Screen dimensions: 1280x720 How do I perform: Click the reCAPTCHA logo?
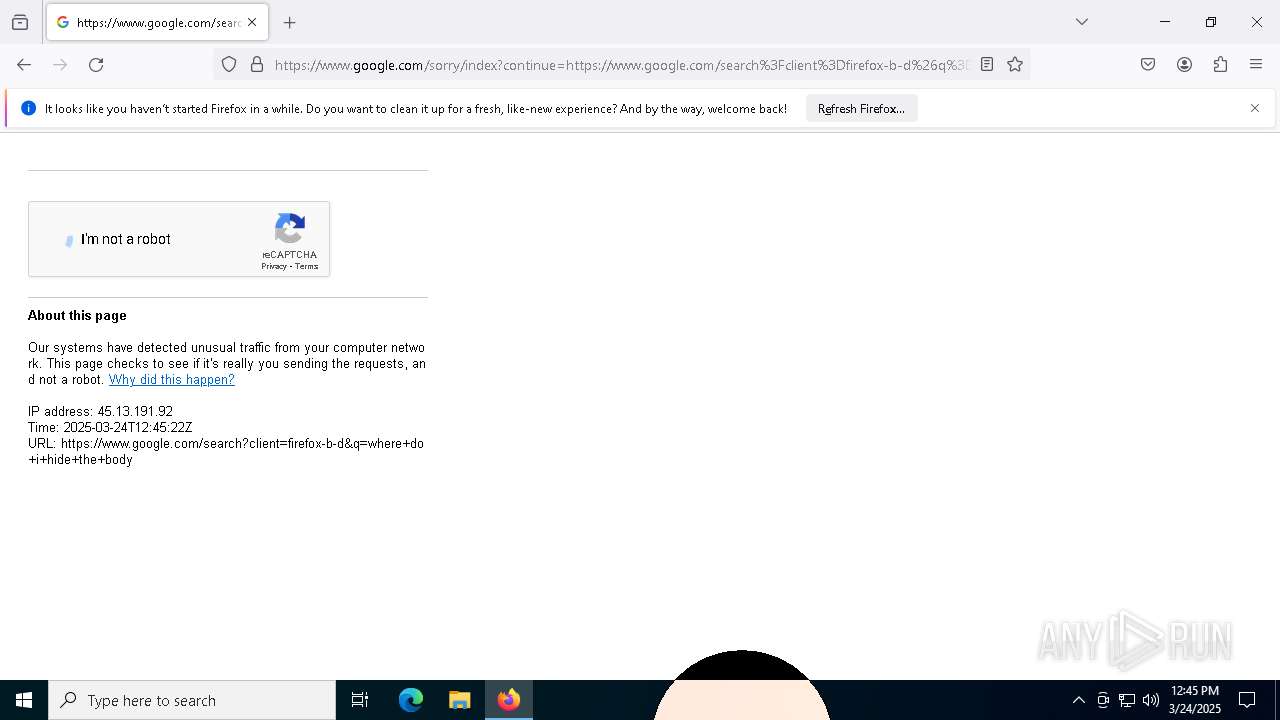(290, 229)
